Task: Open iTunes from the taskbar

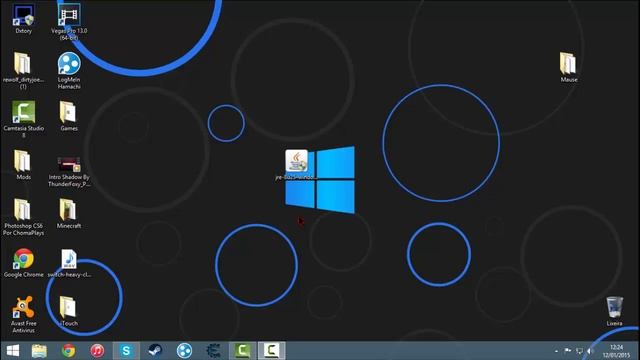Action: click(97, 351)
